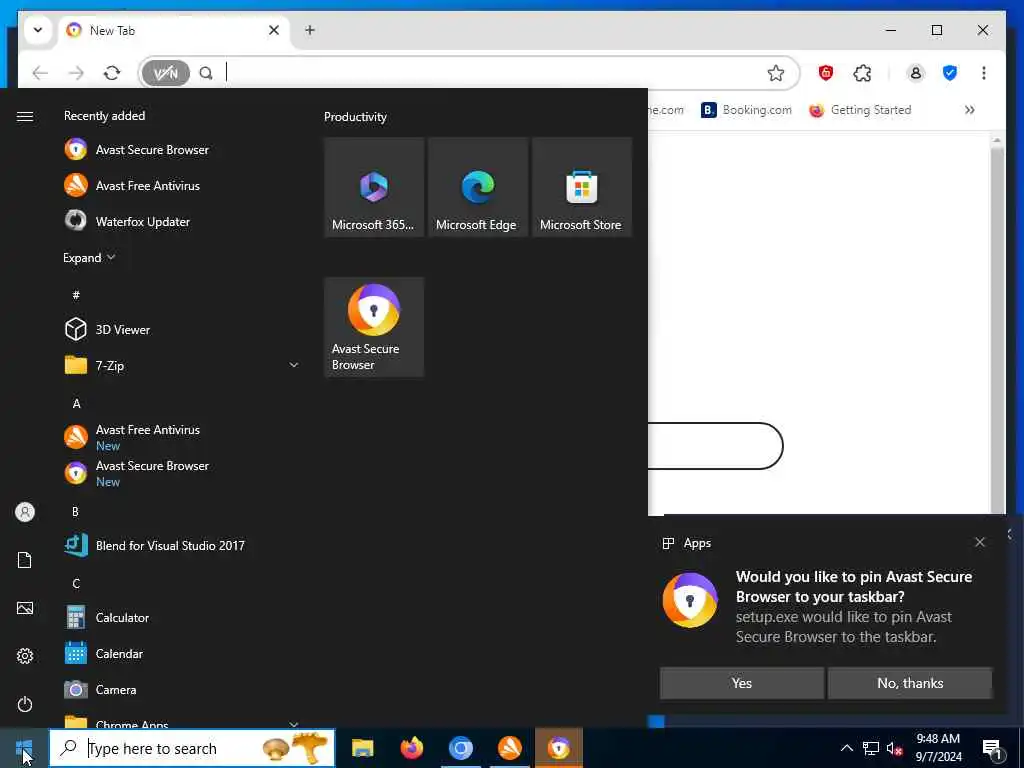The height and width of the screenshot is (768, 1024).
Task: Expand the Recently added list
Action: tap(89, 257)
